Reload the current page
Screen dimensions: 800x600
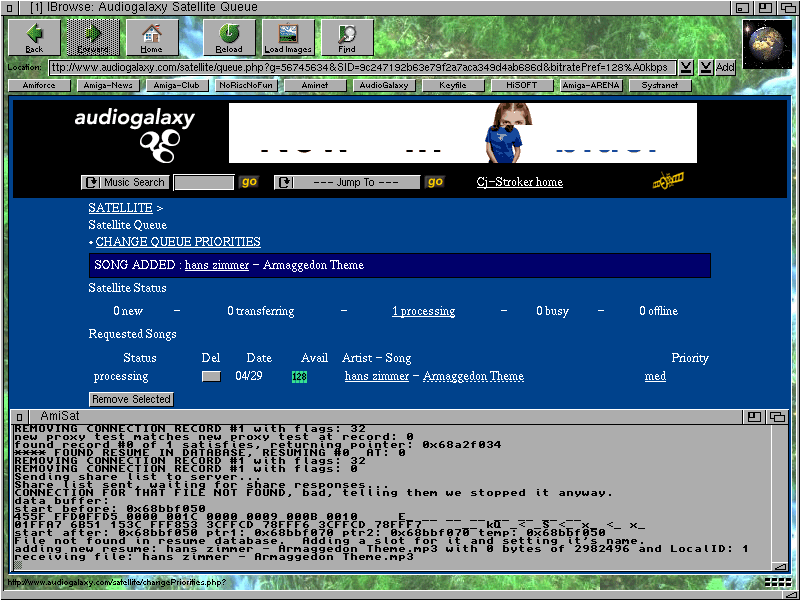click(229, 37)
